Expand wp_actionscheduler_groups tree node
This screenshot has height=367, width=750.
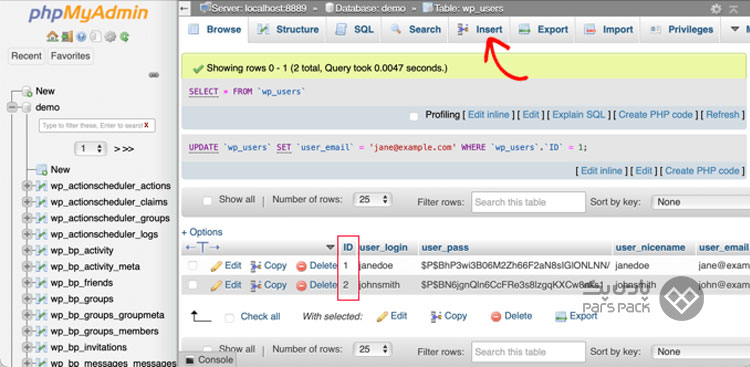point(27,218)
